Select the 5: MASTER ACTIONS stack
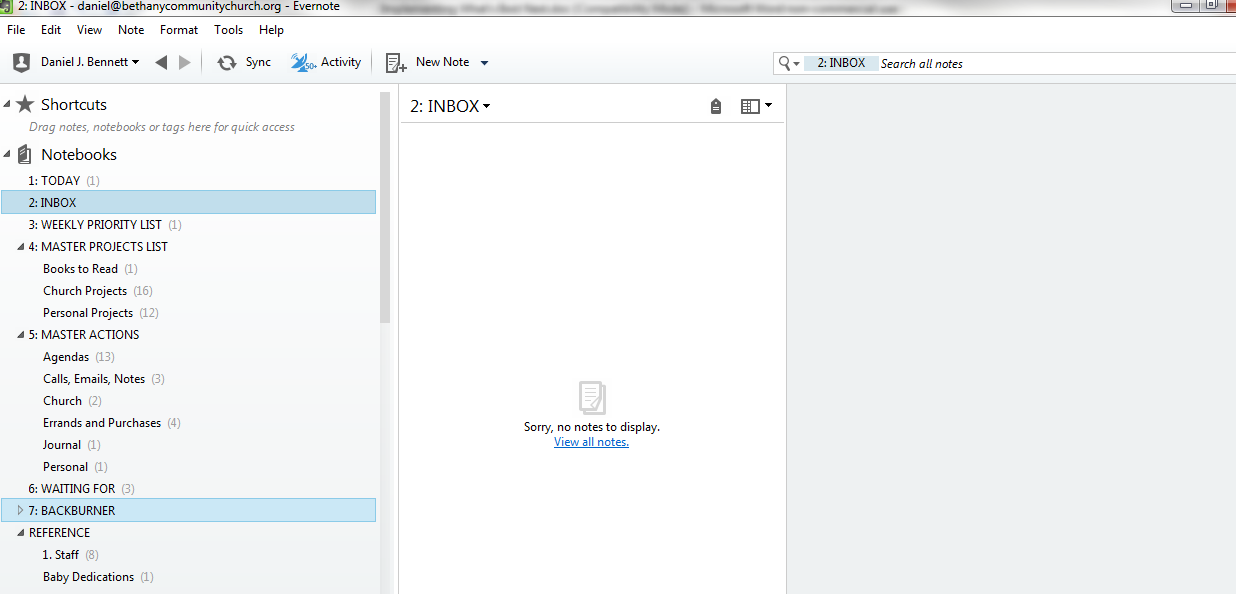 pos(189,335)
